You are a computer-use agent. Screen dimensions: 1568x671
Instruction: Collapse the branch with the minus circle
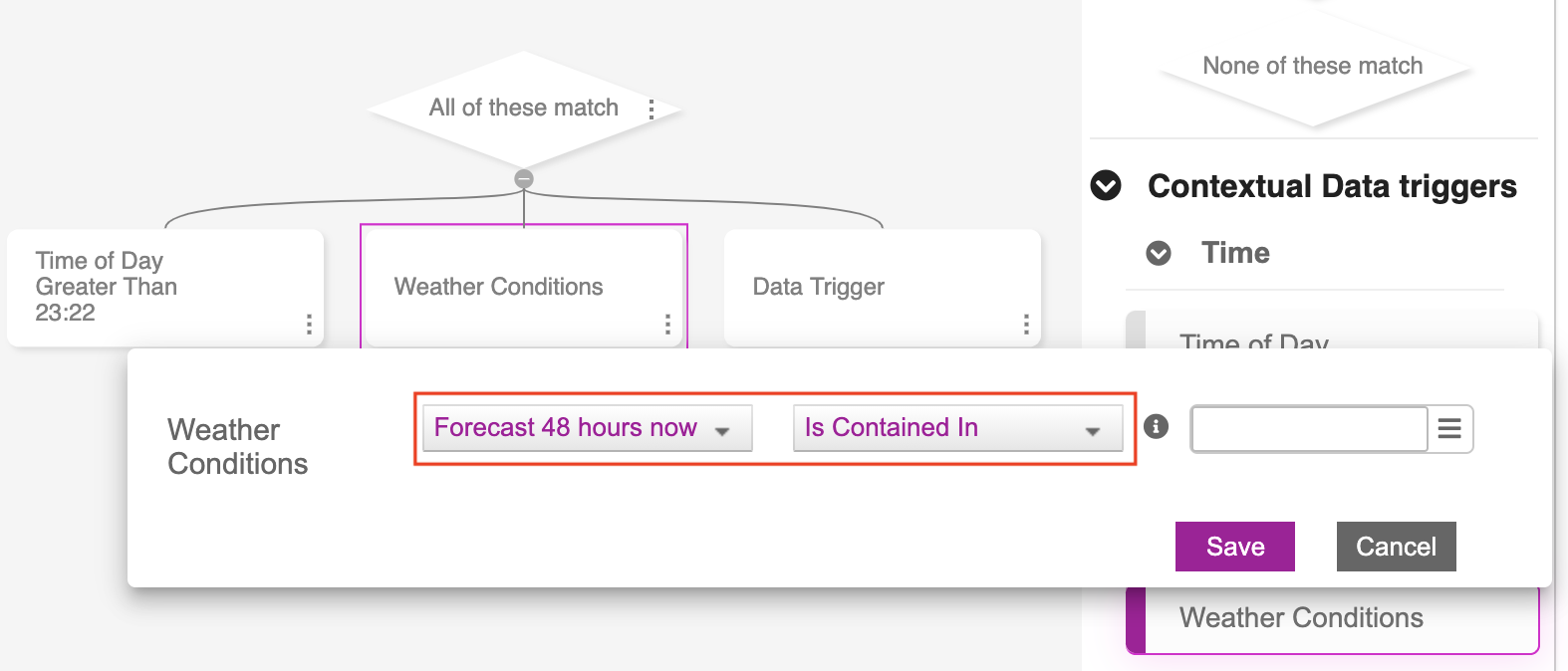click(524, 179)
